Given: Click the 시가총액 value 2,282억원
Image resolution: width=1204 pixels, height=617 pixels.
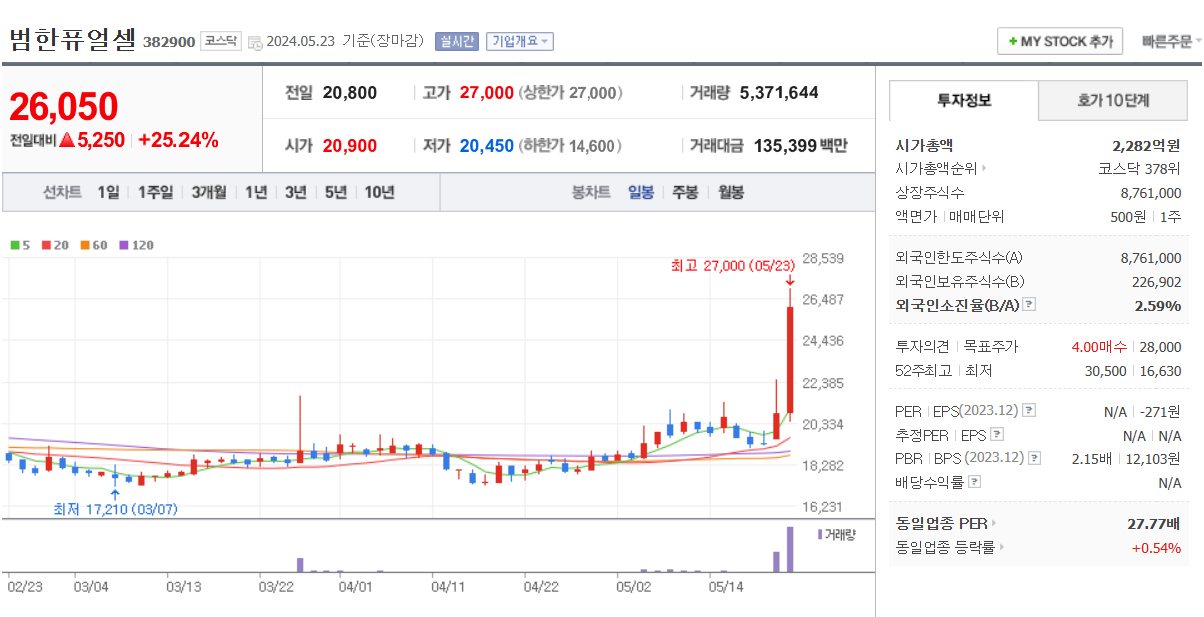Looking at the screenshot, I should (1146, 145).
